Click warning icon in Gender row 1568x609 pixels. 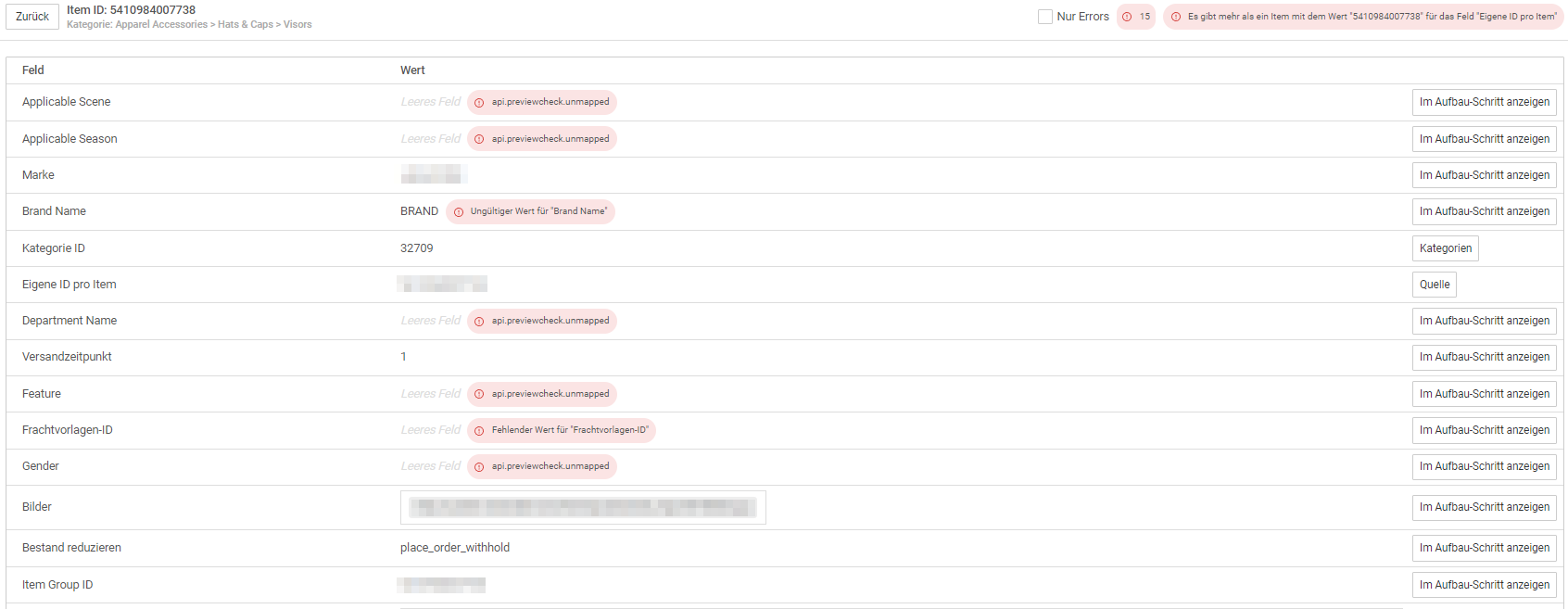(x=479, y=467)
